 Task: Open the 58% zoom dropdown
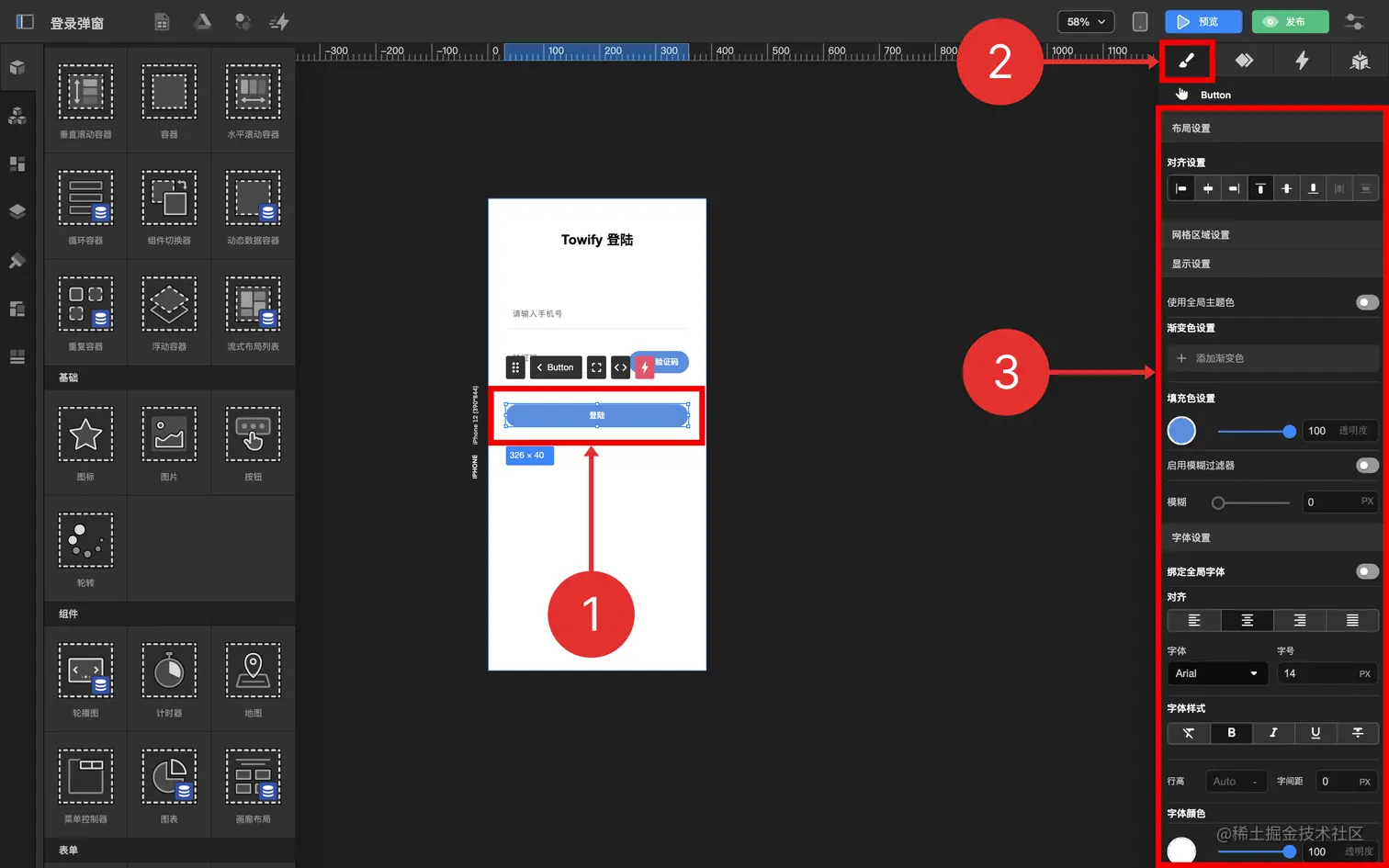pos(1086,22)
